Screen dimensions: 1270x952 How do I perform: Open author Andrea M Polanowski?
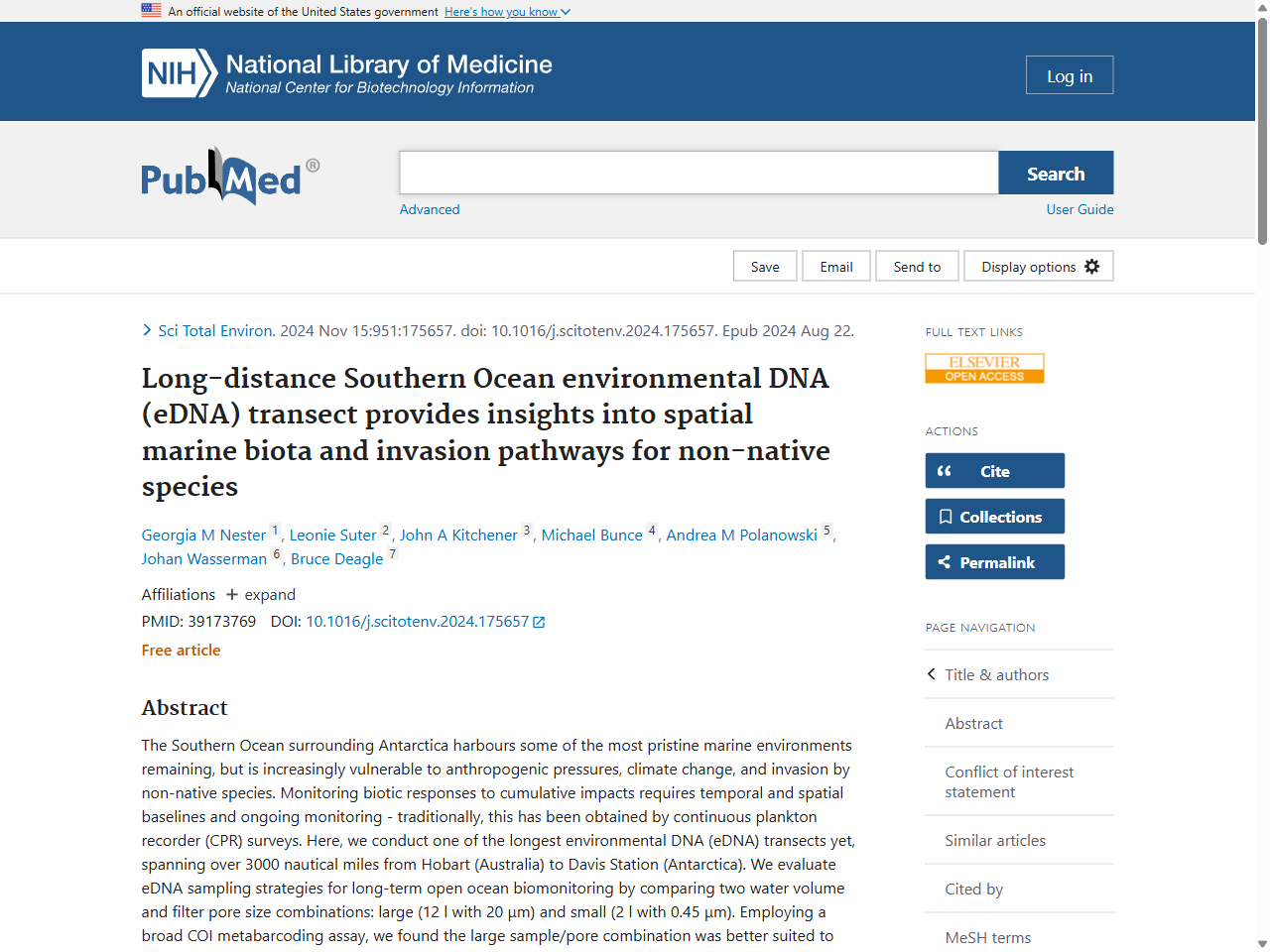click(742, 535)
